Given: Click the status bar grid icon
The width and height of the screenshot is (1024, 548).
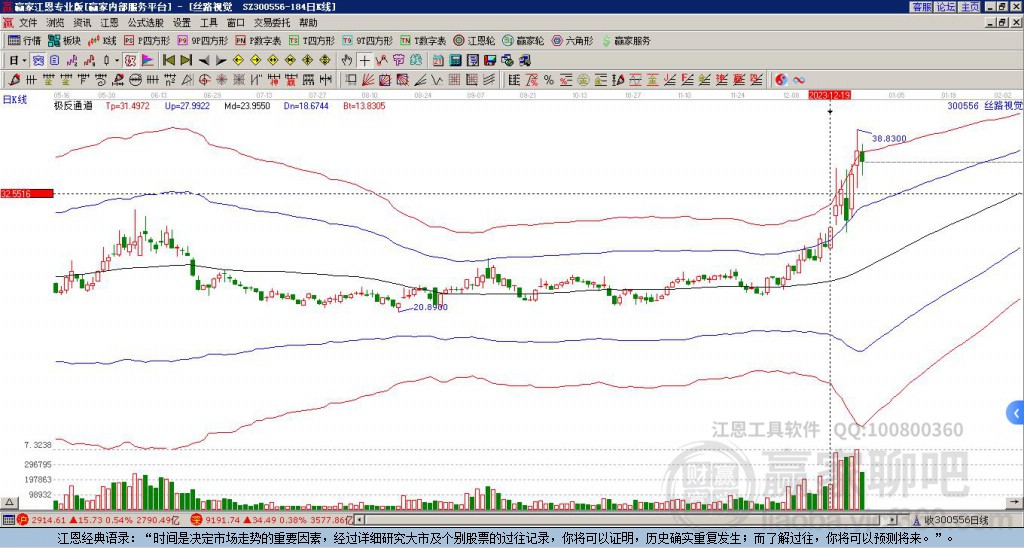Looking at the screenshot, I should click(x=8, y=520).
